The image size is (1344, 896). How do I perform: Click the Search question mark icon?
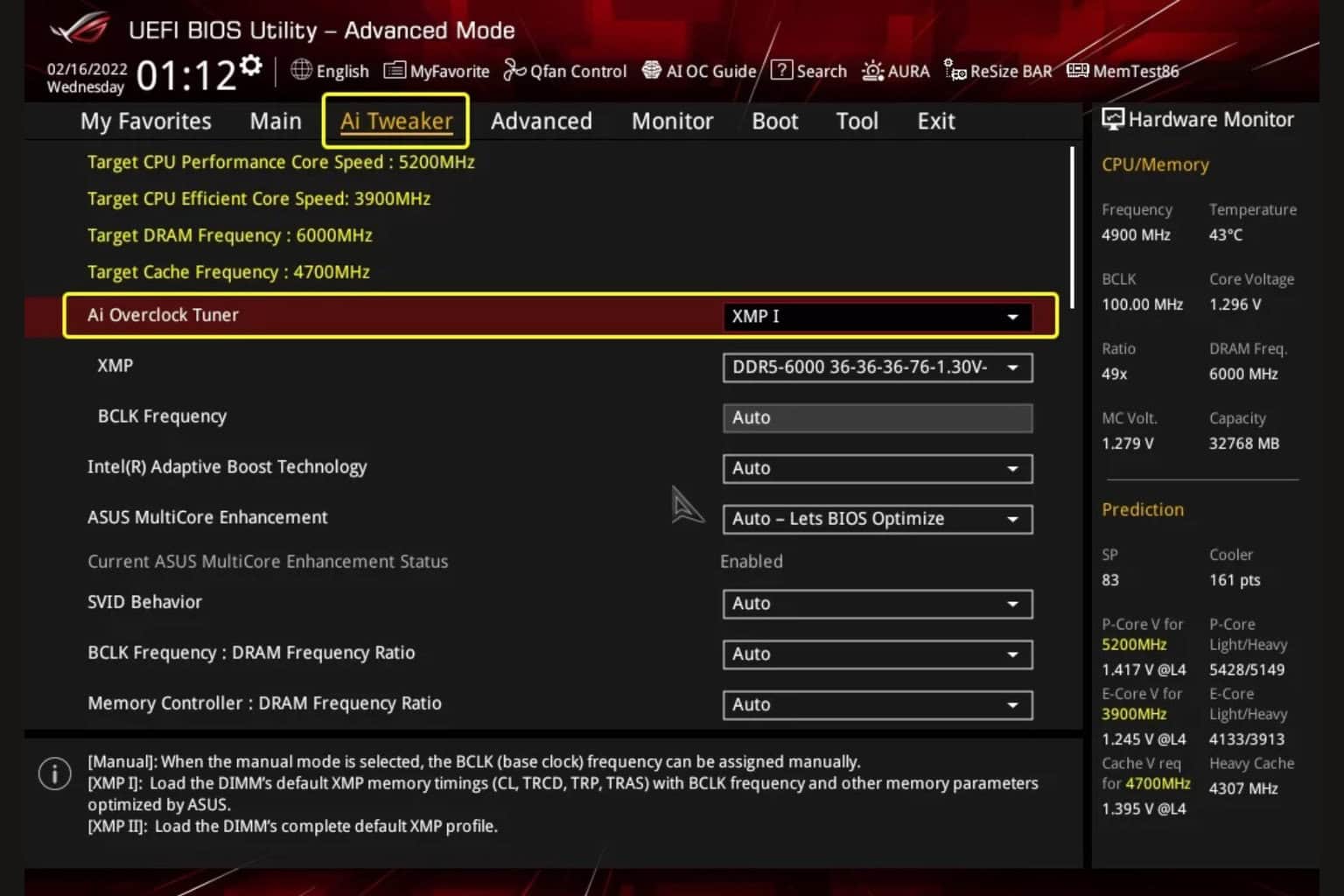(781, 70)
